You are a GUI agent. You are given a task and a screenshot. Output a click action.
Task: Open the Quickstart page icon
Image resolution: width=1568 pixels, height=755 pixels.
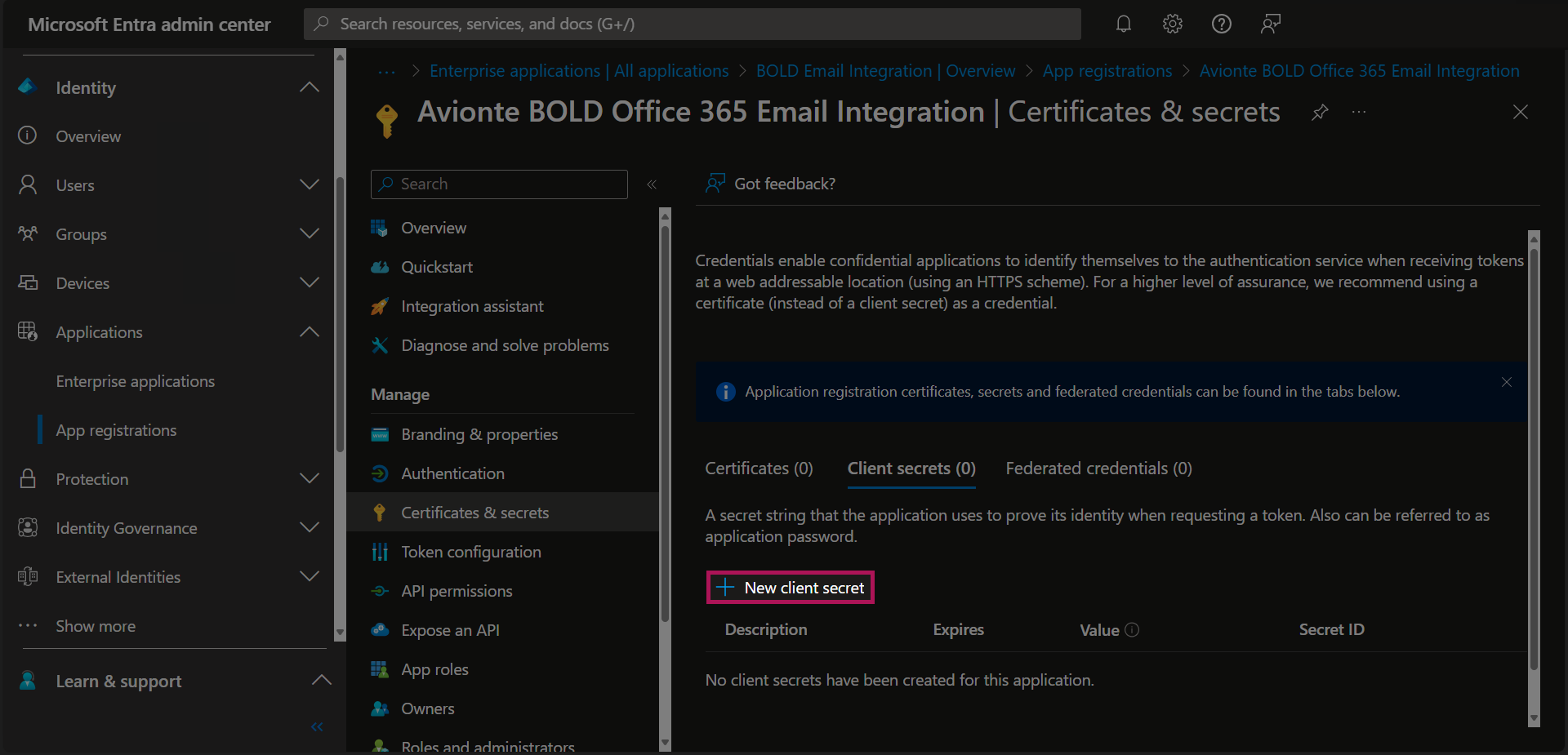[380, 267]
